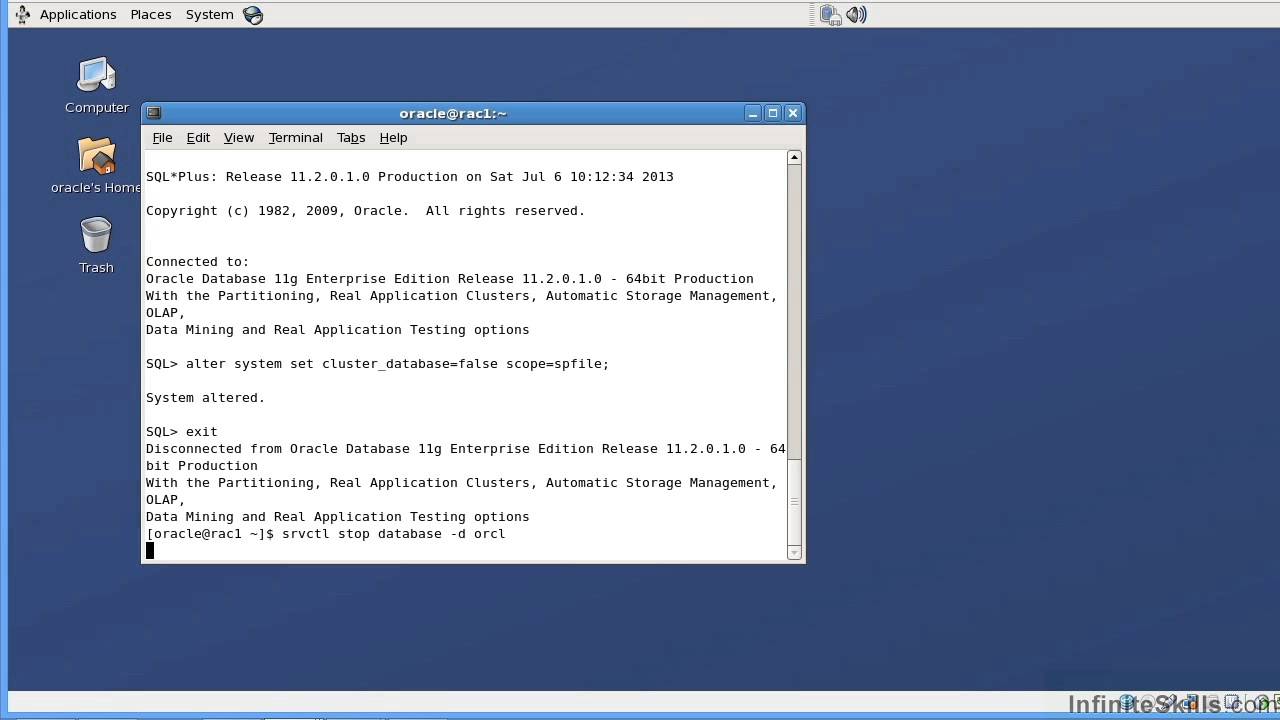This screenshot has width=1280, height=720.
Task: Click the network connection tray icon
Action: [x=830, y=15]
